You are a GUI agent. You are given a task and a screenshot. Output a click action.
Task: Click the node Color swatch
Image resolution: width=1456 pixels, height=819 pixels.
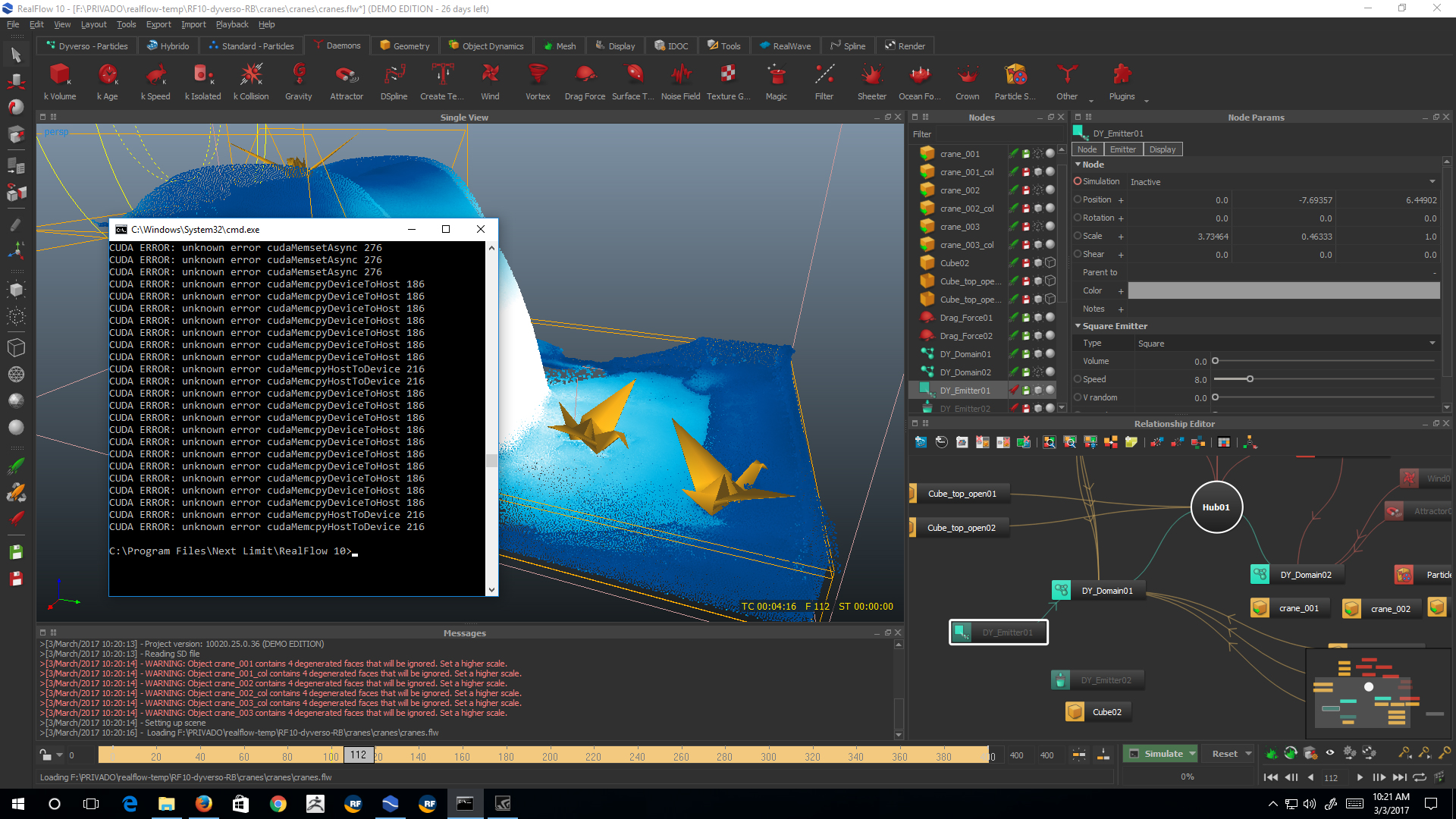pyautogui.click(x=1284, y=290)
